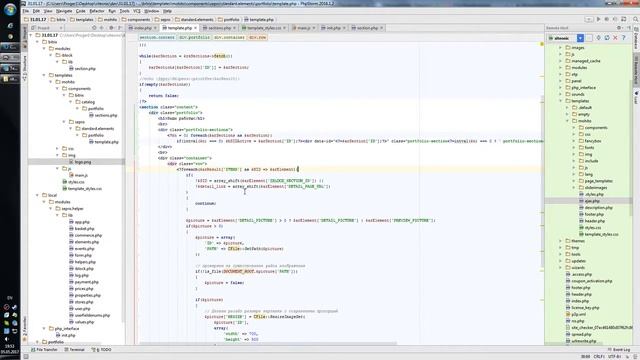
Task: Close the template.php editor tab
Action: click(196, 28)
